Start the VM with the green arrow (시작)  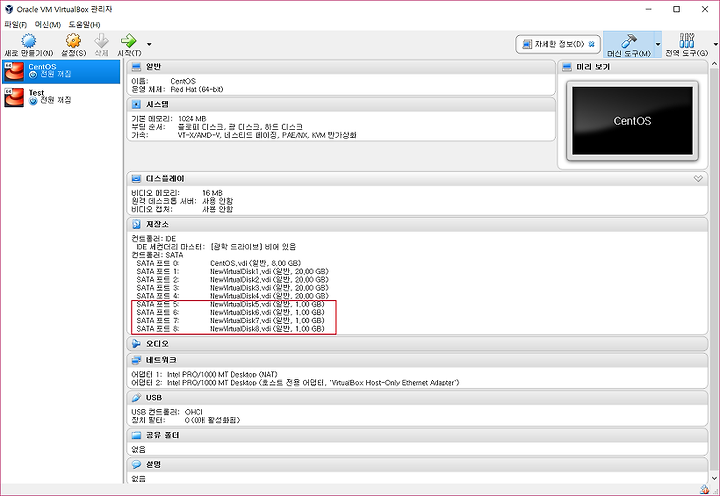pos(129,45)
